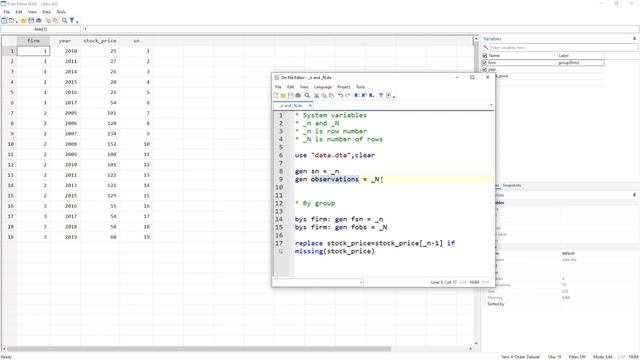Open the Execute dropdown arrow in Do-file Editor
This screenshot has width=640, height=360.
click(x=394, y=96)
